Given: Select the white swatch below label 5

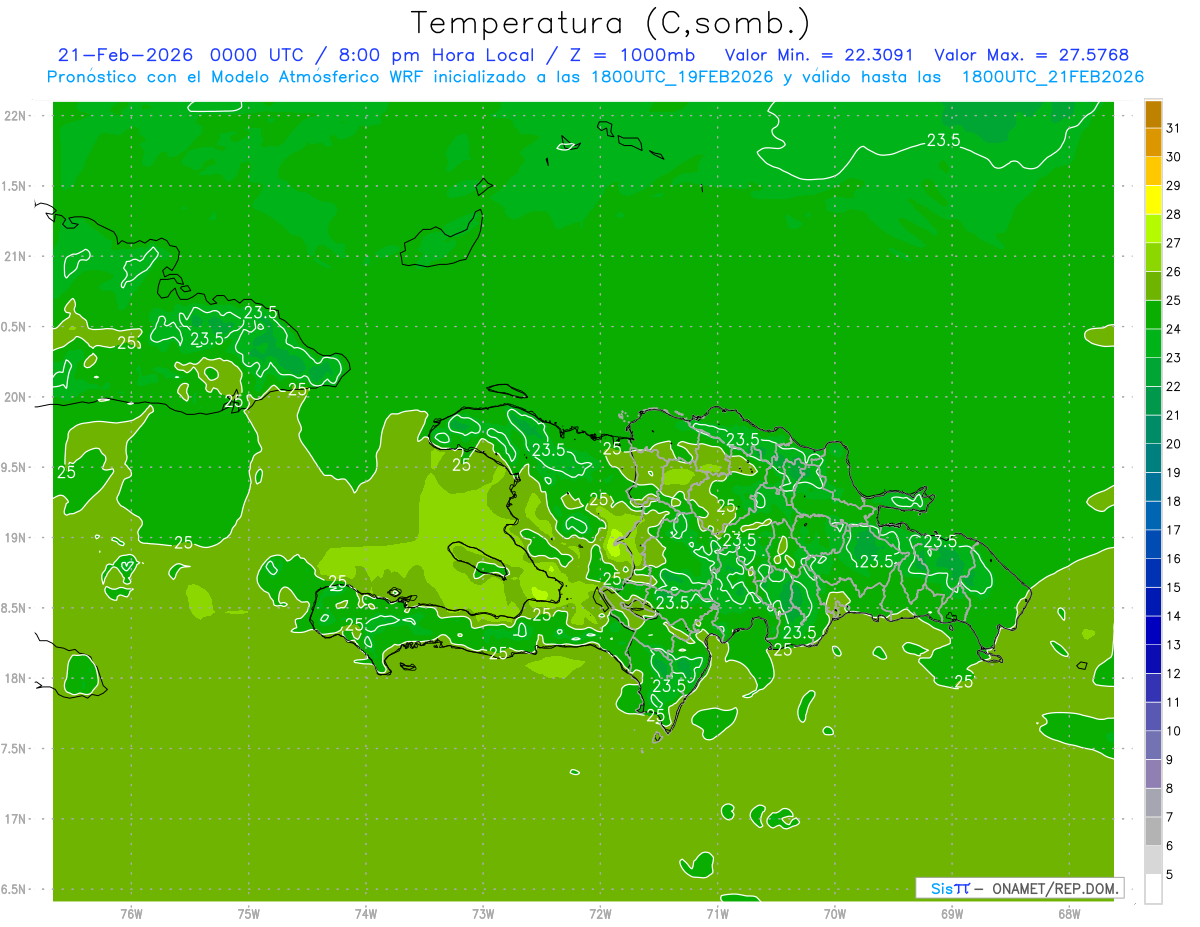Looking at the screenshot, I should [x=1153, y=889].
